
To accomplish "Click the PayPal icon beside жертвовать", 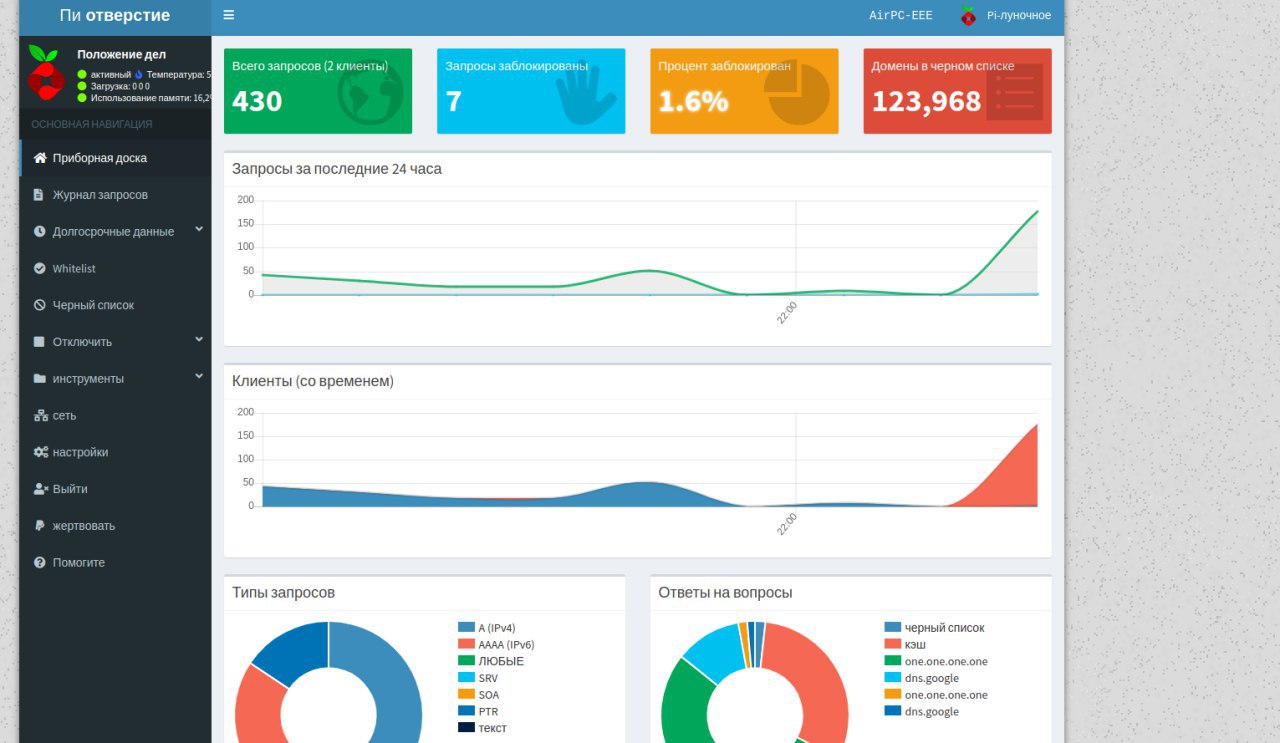I will click(38, 526).
